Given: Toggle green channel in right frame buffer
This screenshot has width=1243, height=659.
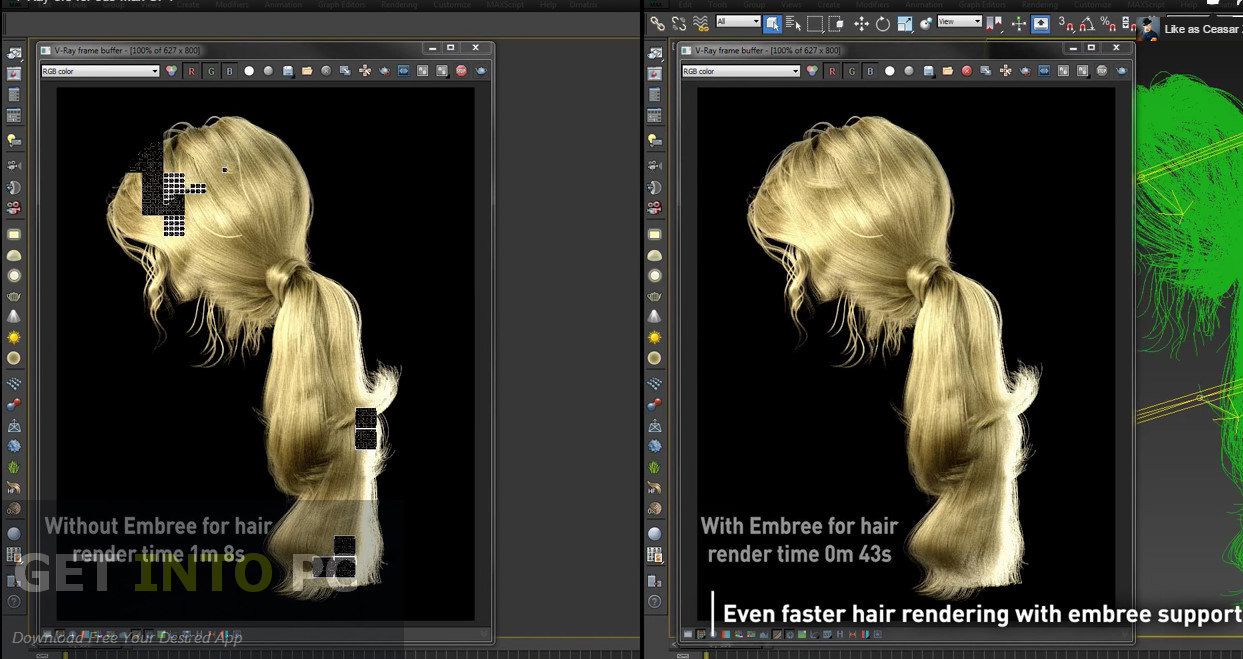Looking at the screenshot, I should pos(851,71).
